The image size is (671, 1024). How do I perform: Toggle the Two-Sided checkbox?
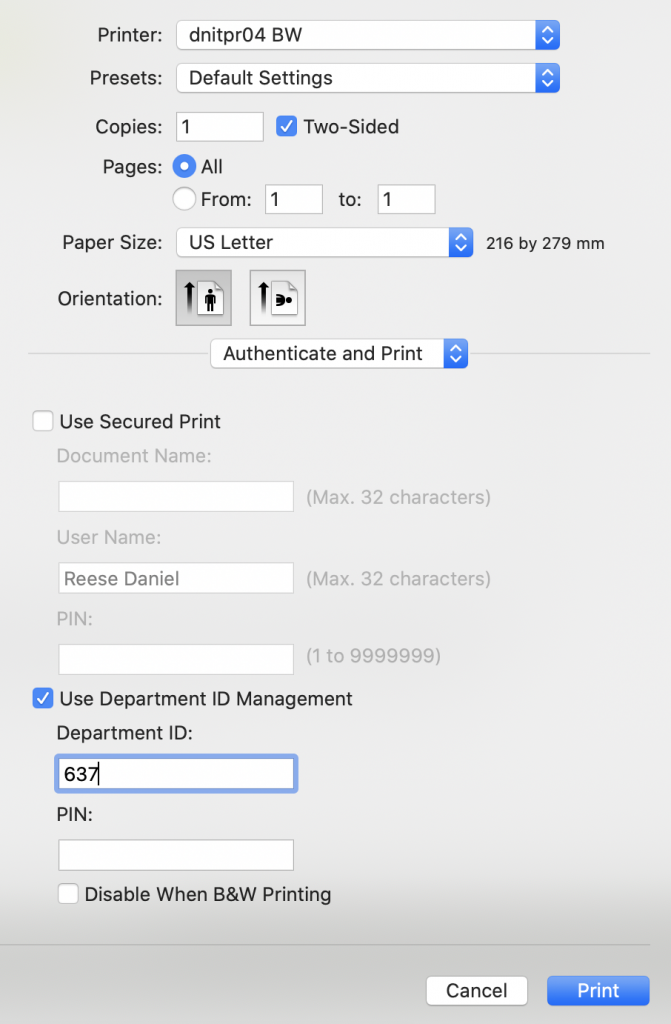(x=286, y=126)
